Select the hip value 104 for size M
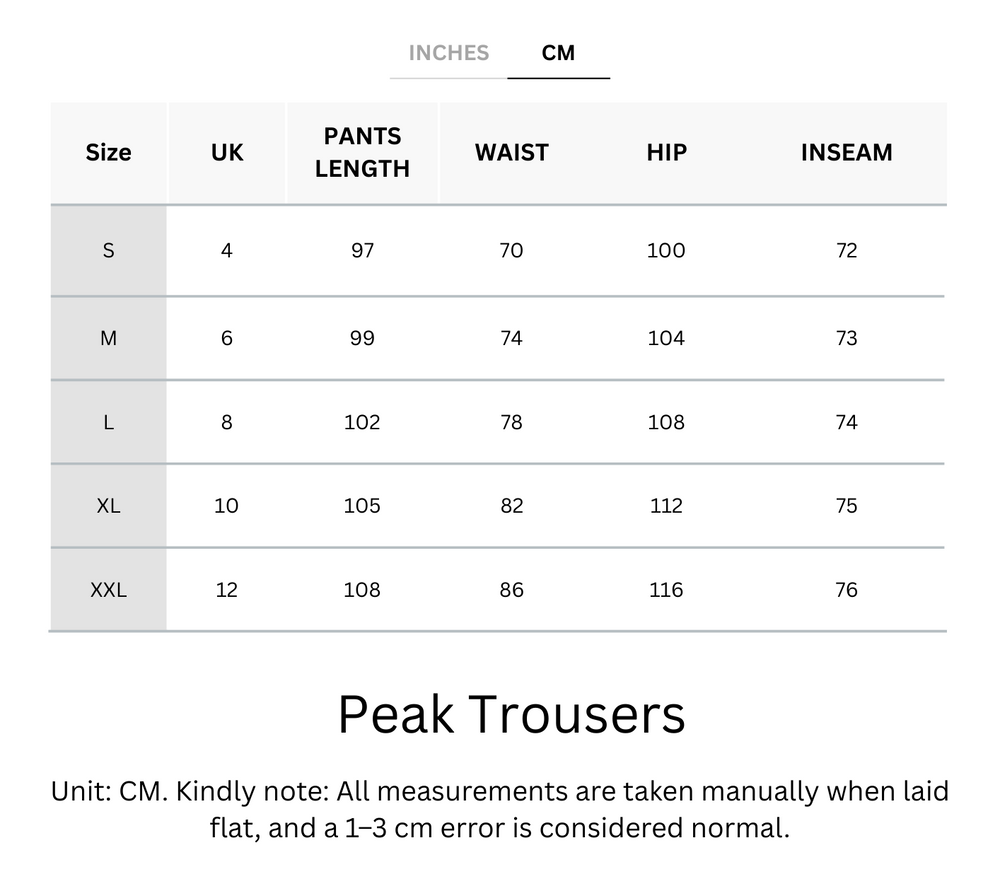Image resolution: width=1000 pixels, height=879 pixels. [x=665, y=338]
